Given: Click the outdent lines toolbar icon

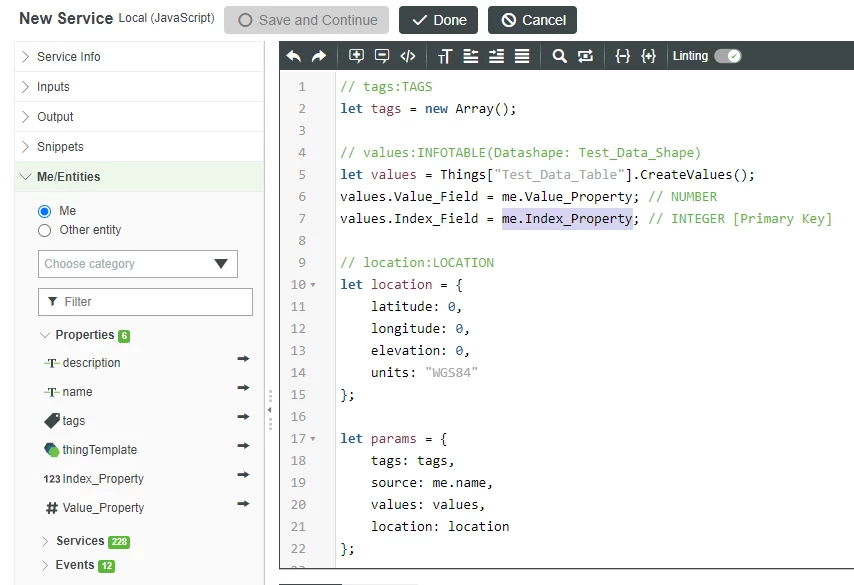Looking at the screenshot, I should [x=471, y=56].
